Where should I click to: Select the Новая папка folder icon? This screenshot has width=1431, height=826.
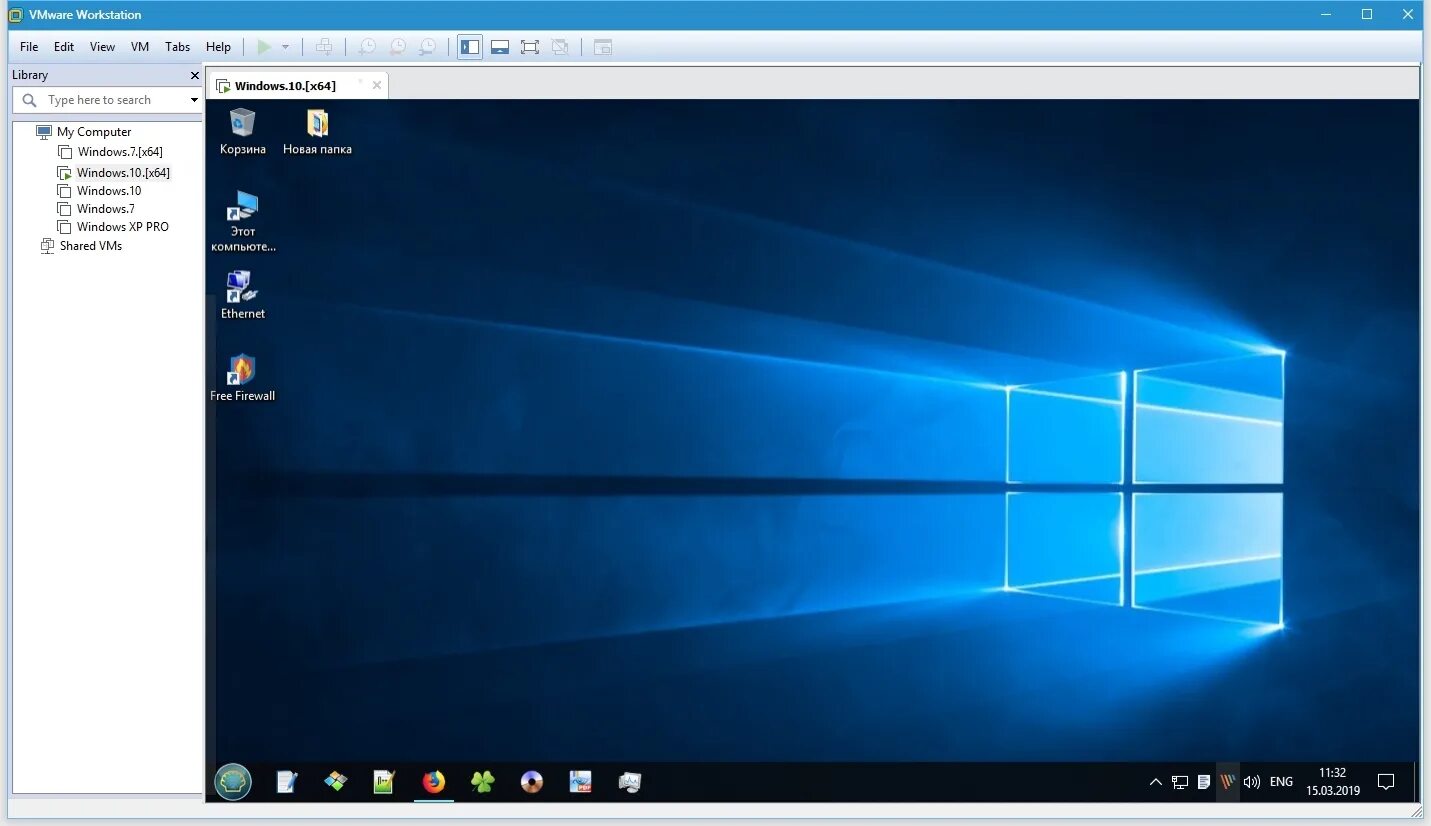pyautogui.click(x=317, y=131)
